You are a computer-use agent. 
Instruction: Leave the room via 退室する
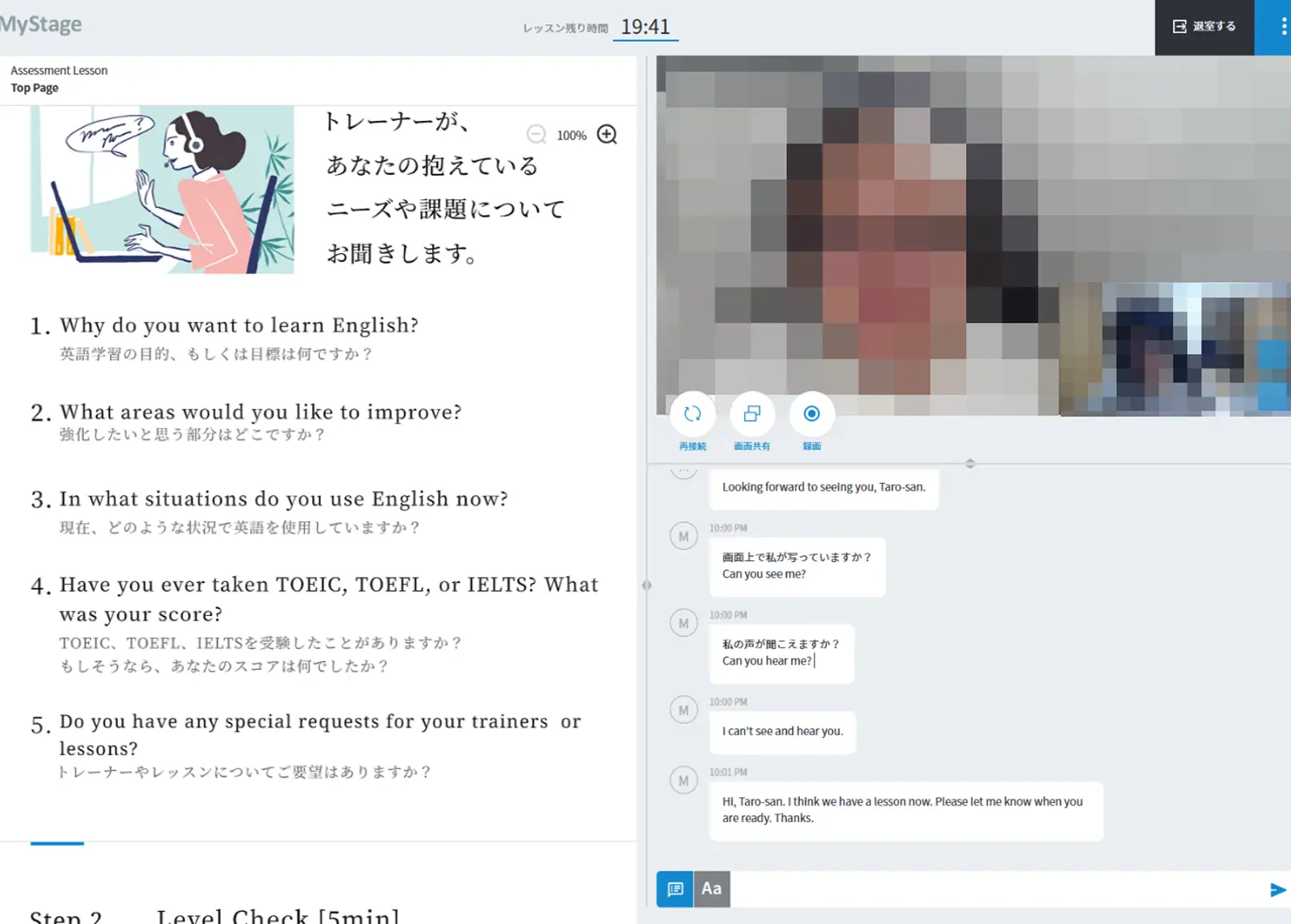(x=1204, y=27)
